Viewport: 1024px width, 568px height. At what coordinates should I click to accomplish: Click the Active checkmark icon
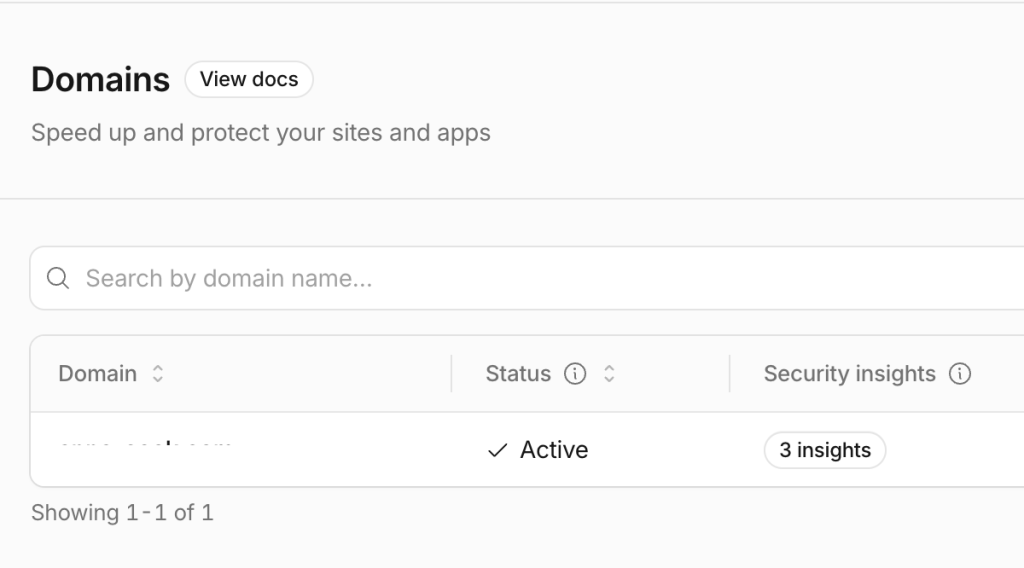click(498, 450)
